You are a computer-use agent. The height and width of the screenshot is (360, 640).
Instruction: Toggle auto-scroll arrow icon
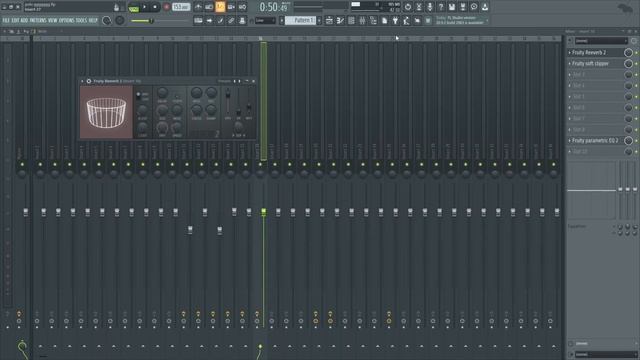[x=209, y=20]
